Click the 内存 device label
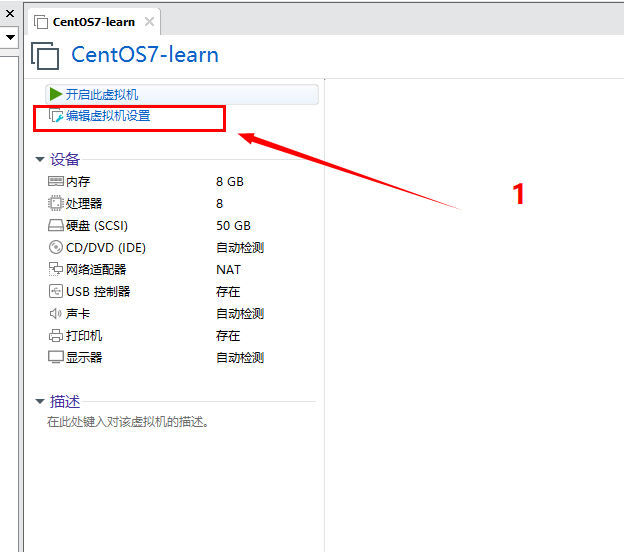Screen dimensions: 624x552 pos(78,182)
